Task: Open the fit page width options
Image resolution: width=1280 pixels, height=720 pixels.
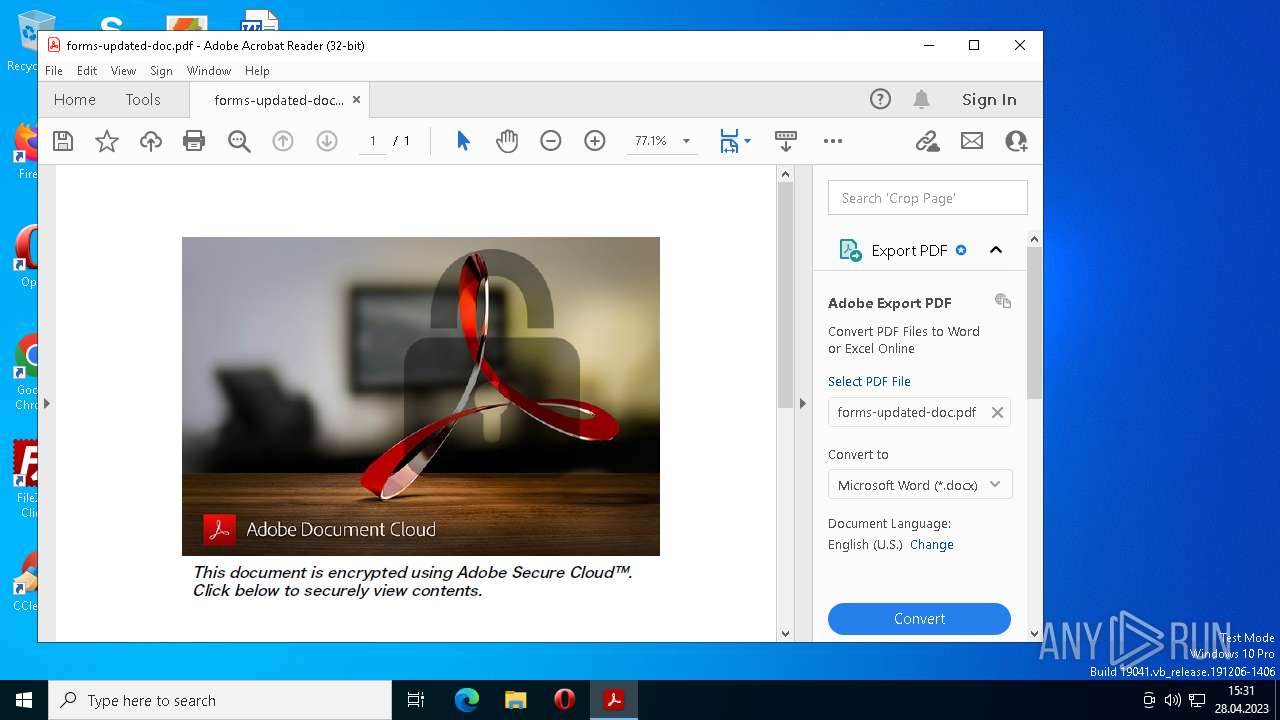Action: tap(735, 141)
